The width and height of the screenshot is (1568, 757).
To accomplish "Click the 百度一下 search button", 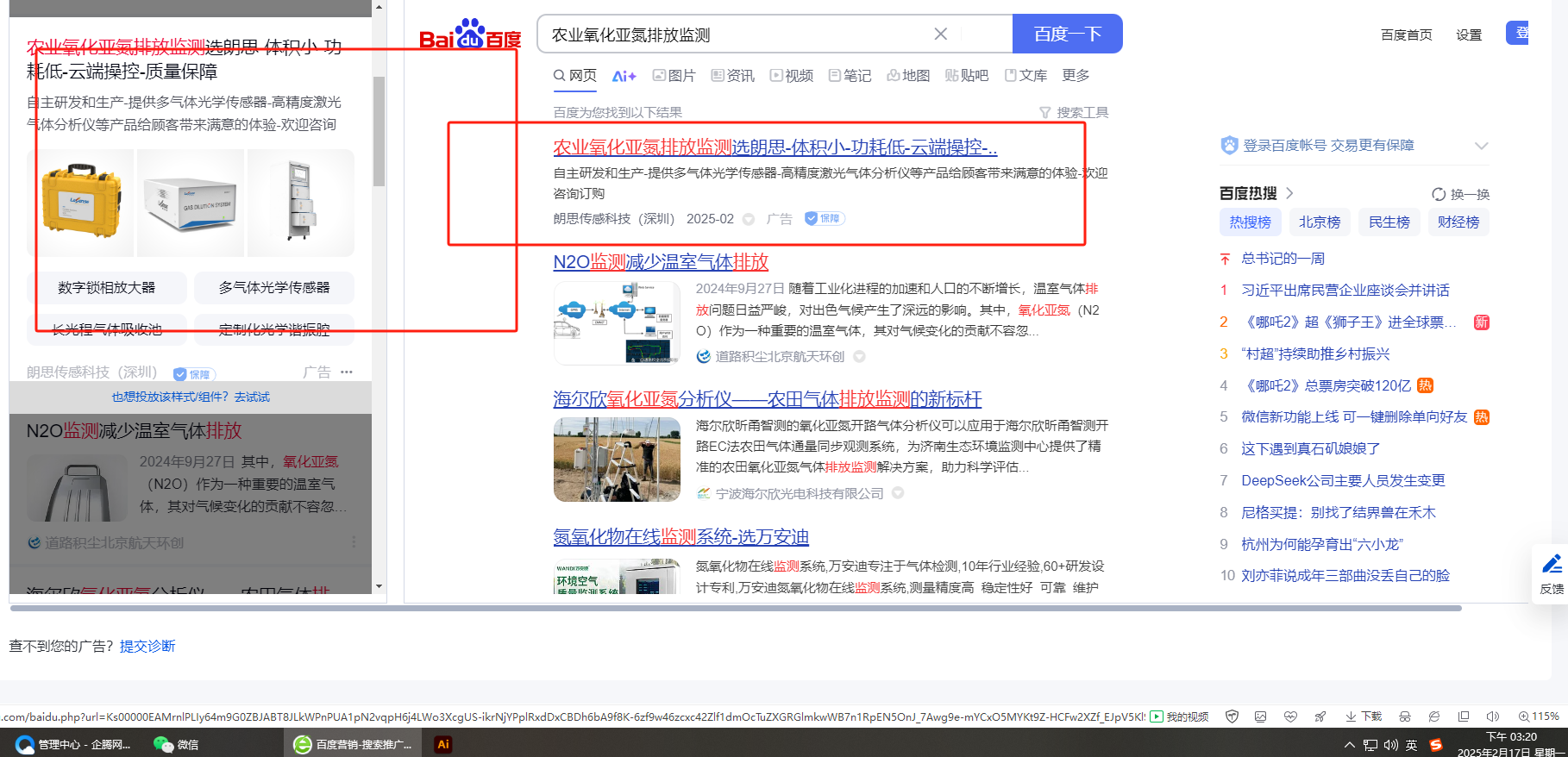I will (1068, 34).
